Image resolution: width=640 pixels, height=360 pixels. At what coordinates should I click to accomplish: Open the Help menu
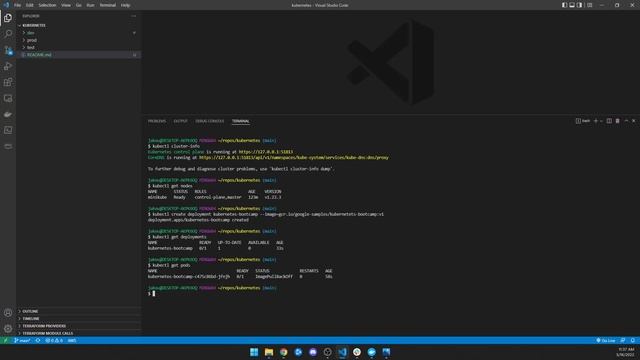(x=125, y=5)
